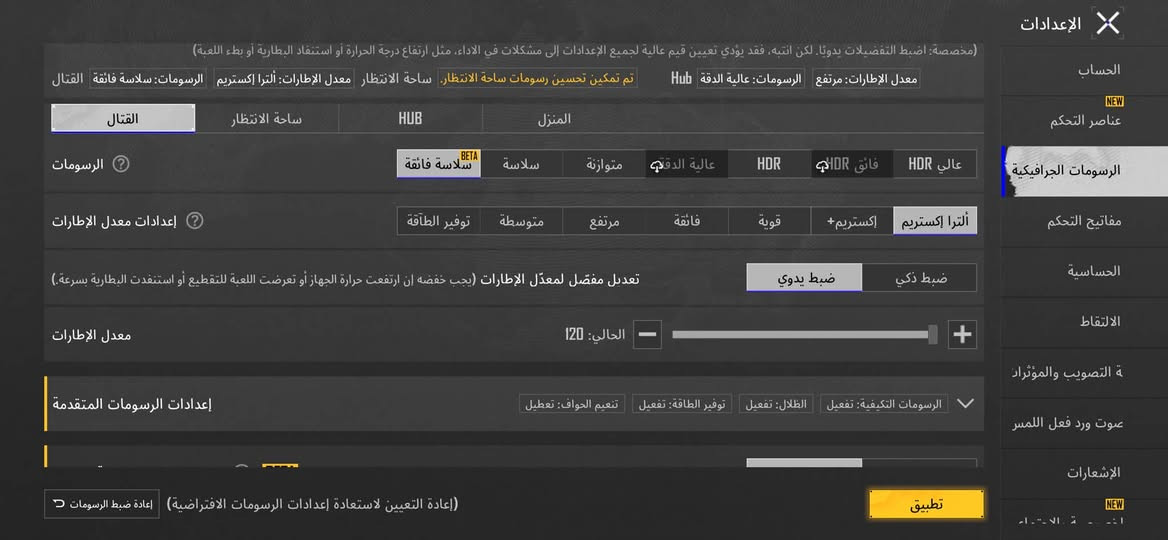Image resolution: width=1168 pixels, height=540 pixels.
Task: Open عناصر التحكم in the sidebar
Action: click(1085, 121)
